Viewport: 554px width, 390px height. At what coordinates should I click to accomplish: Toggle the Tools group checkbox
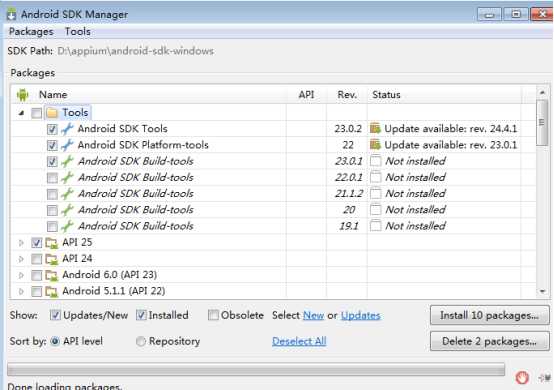(36, 113)
